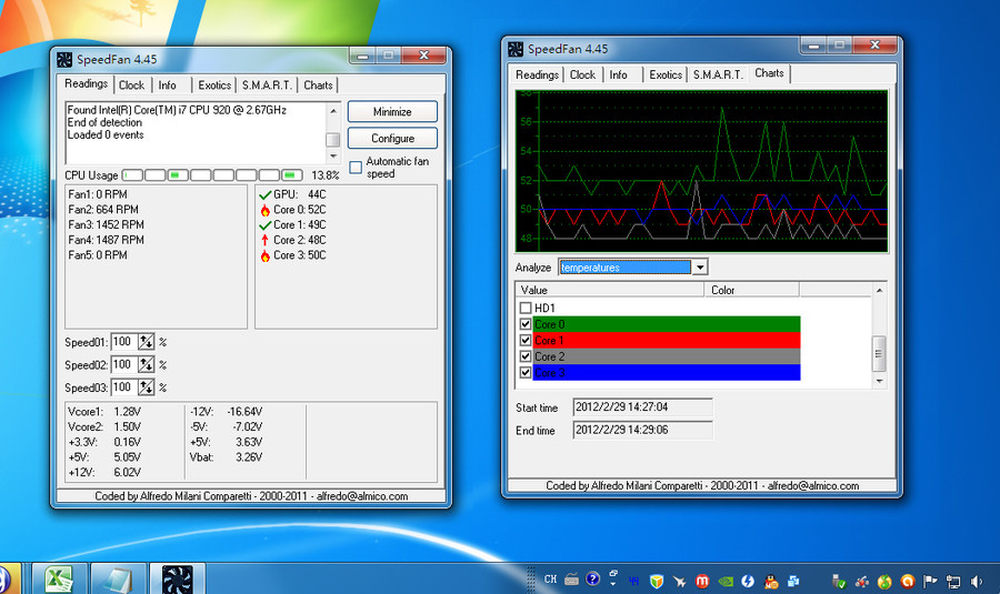Uncheck the Core 0 checkbox in chart list
This screenshot has height=594, width=1000.
coord(526,324)
